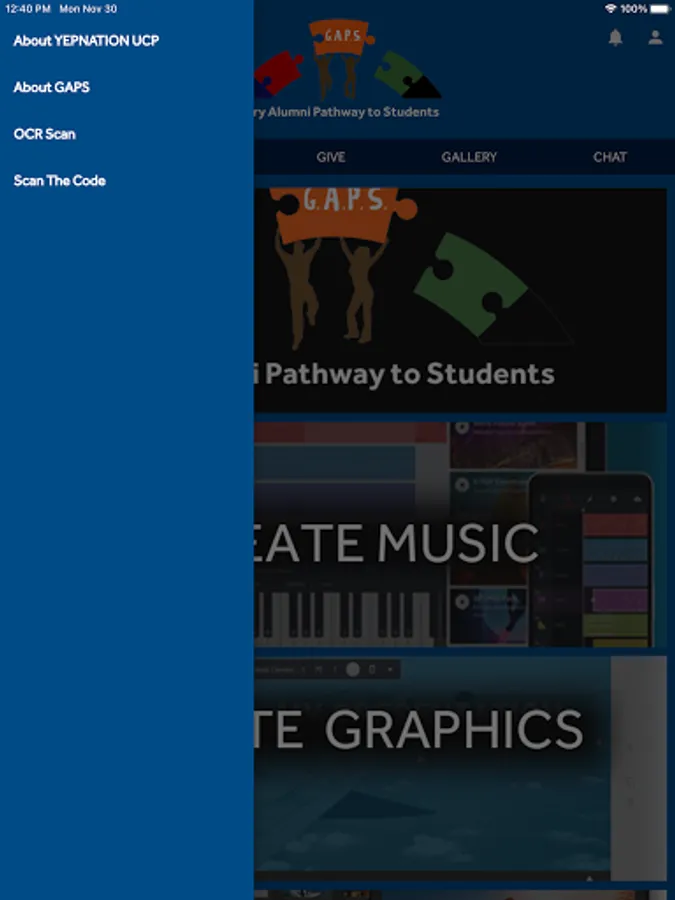Tap the 12:40 PM clock text

(x=28, y=9)
